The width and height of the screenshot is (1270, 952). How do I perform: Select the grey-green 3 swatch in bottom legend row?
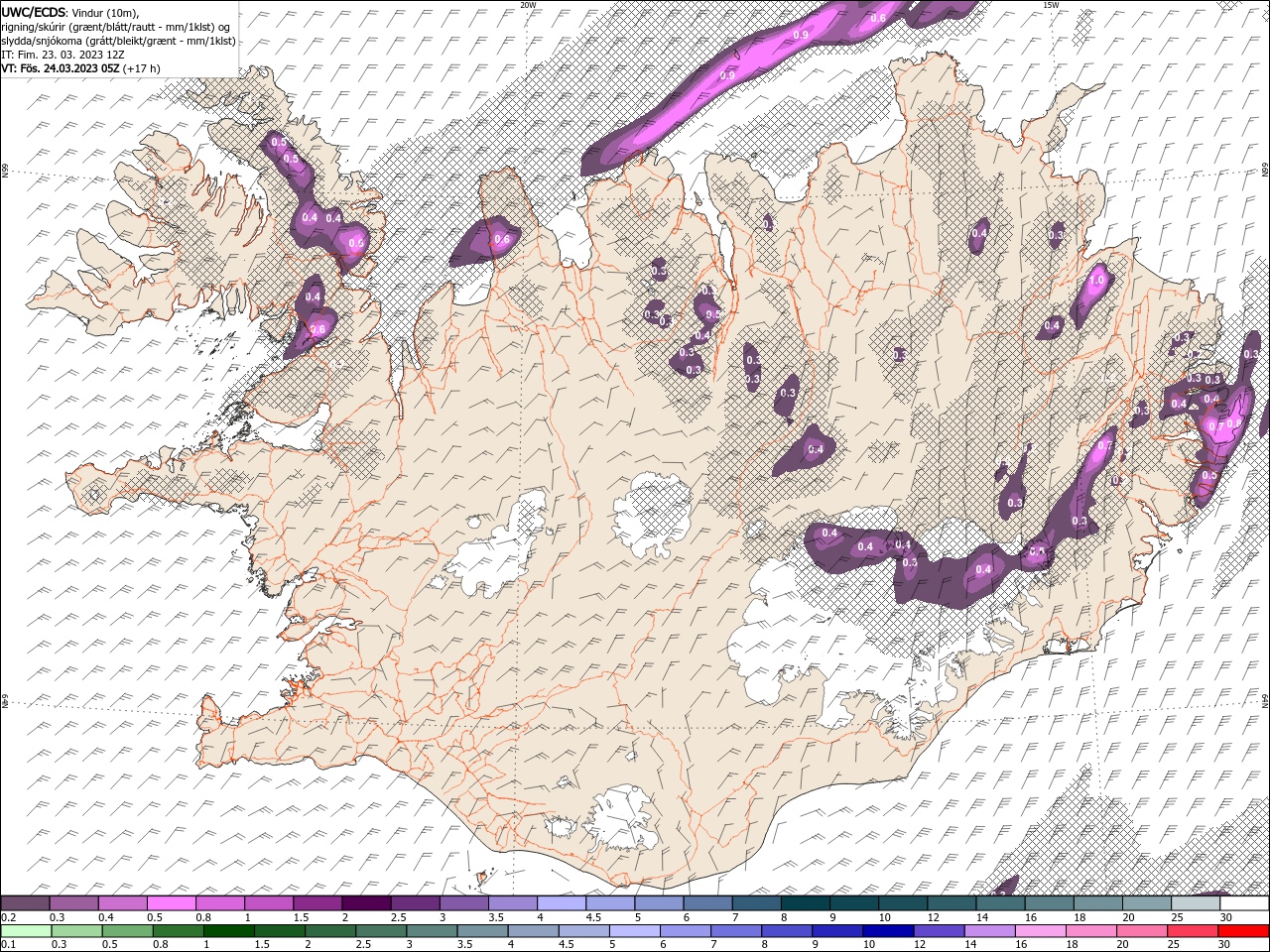(432, 931)
